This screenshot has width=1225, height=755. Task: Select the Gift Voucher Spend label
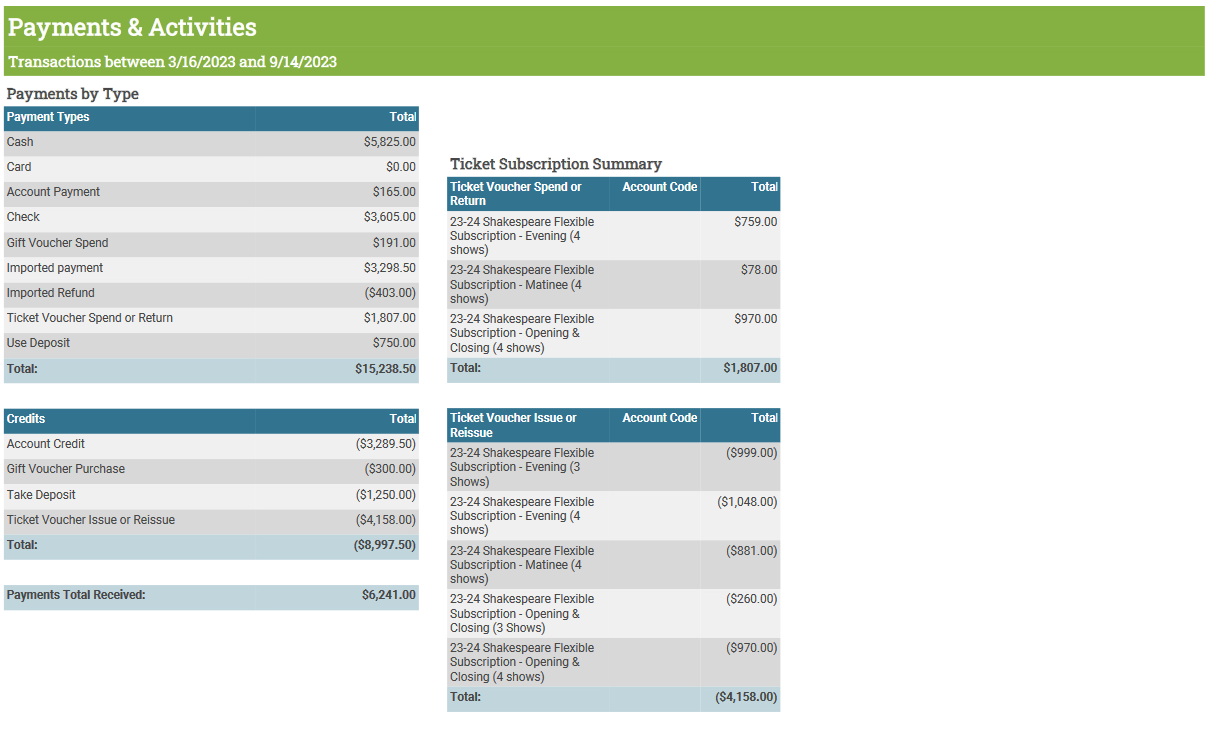coord(57,243)
